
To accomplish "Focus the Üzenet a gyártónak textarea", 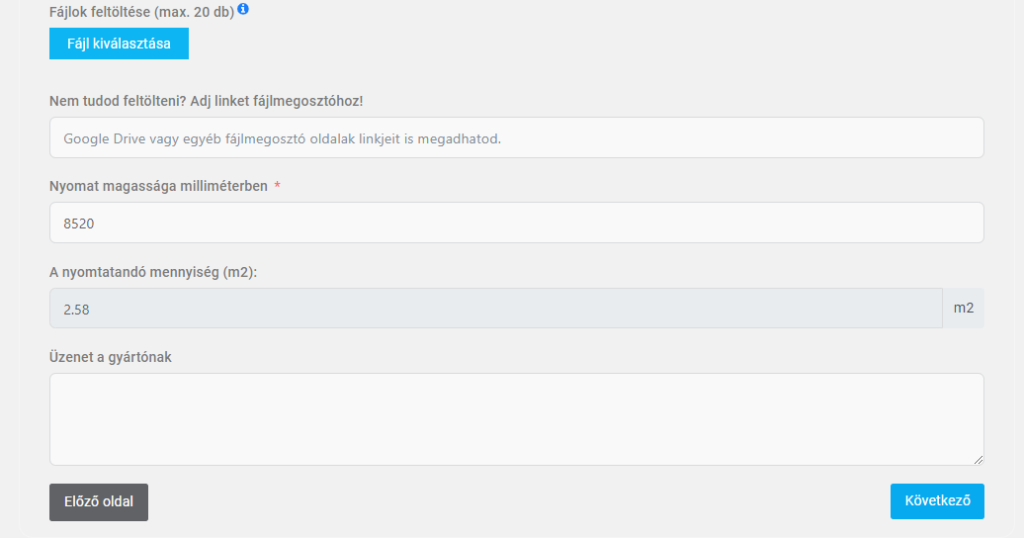I will click(x=516, y=419).
